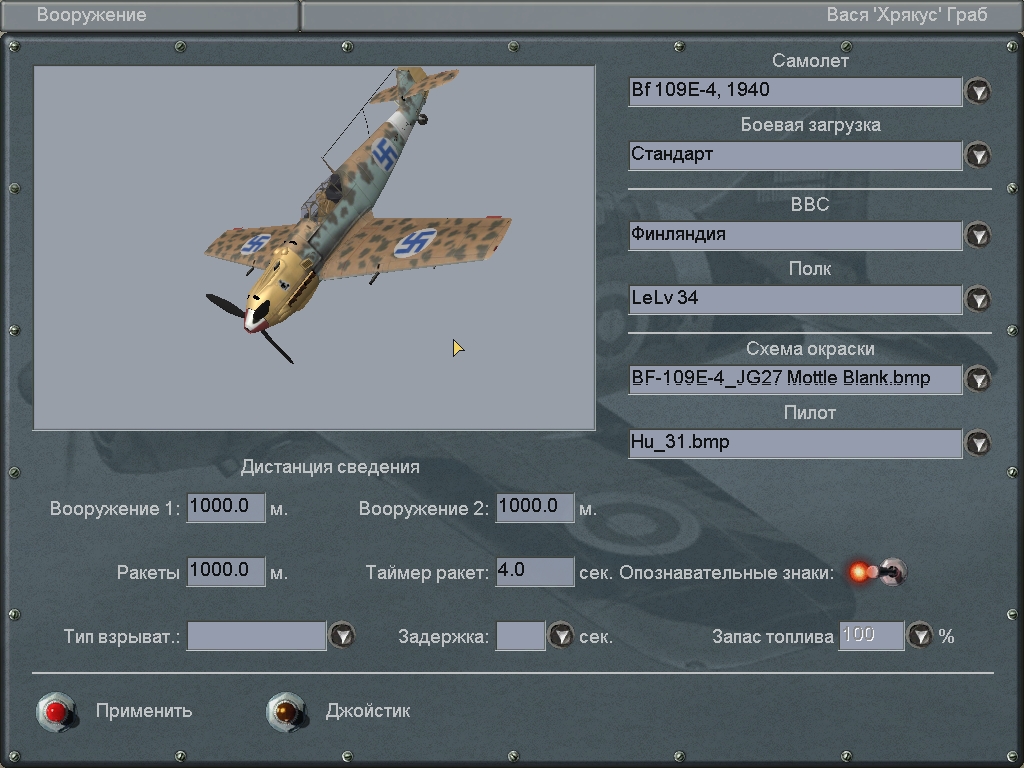Click the Тип взрыват. empty field
This screenshot has width=1024, height=768.
257,635
